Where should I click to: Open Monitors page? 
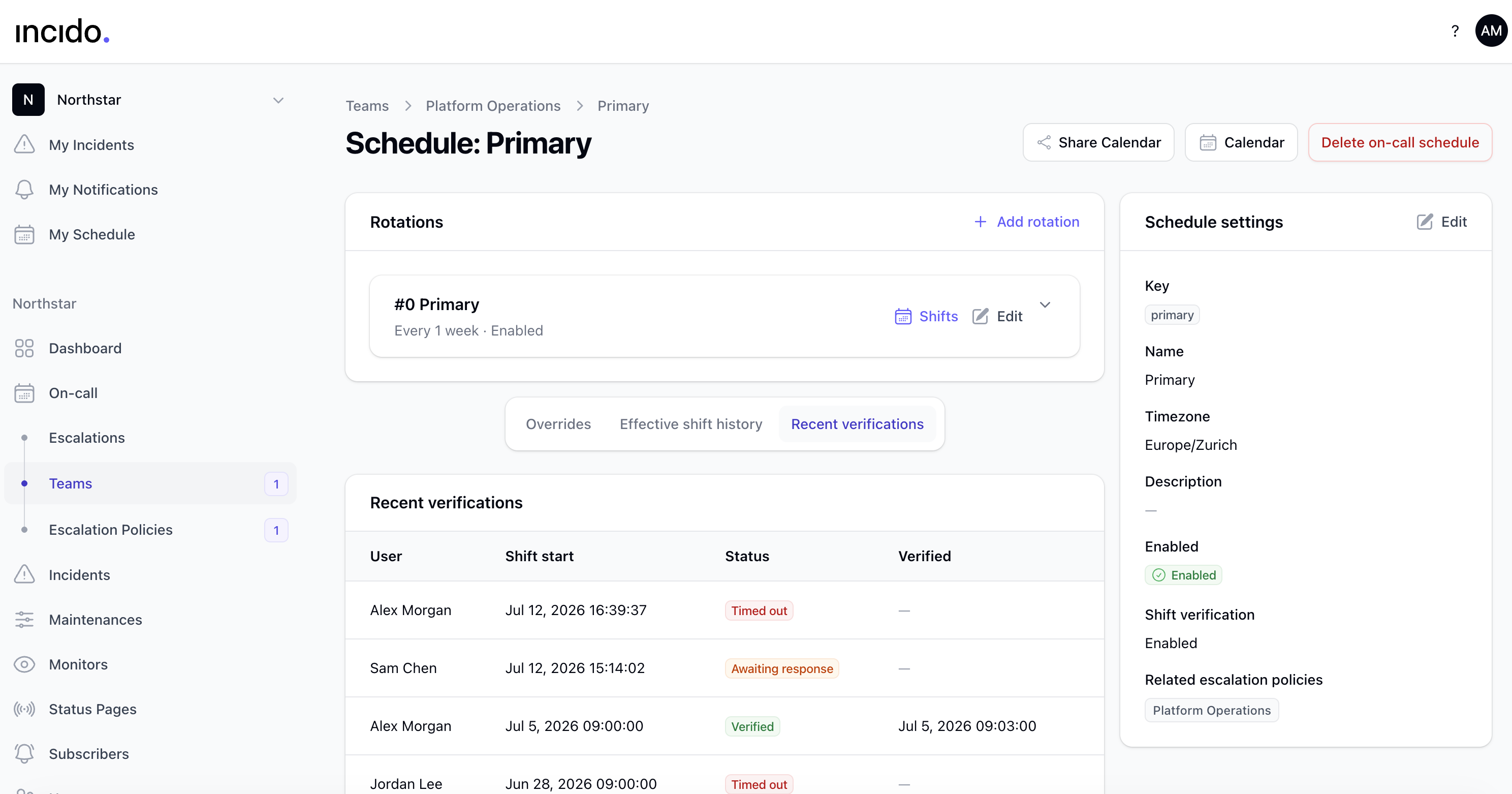click(x=79, y=664)
